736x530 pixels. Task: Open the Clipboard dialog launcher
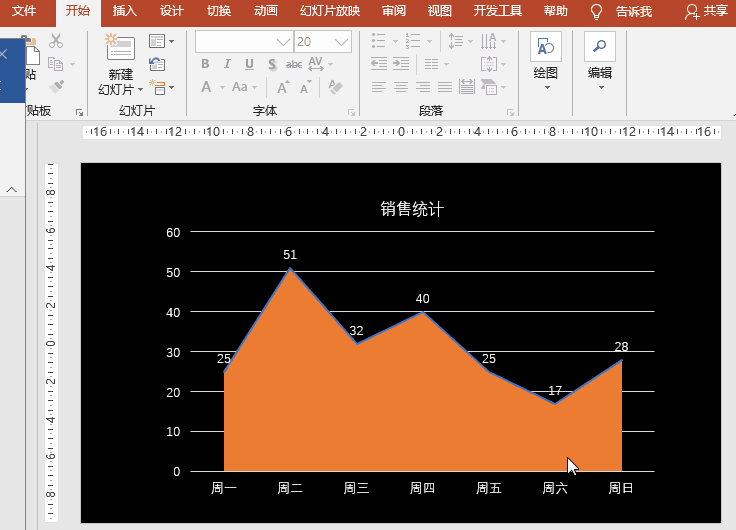(x=79, y=112)
